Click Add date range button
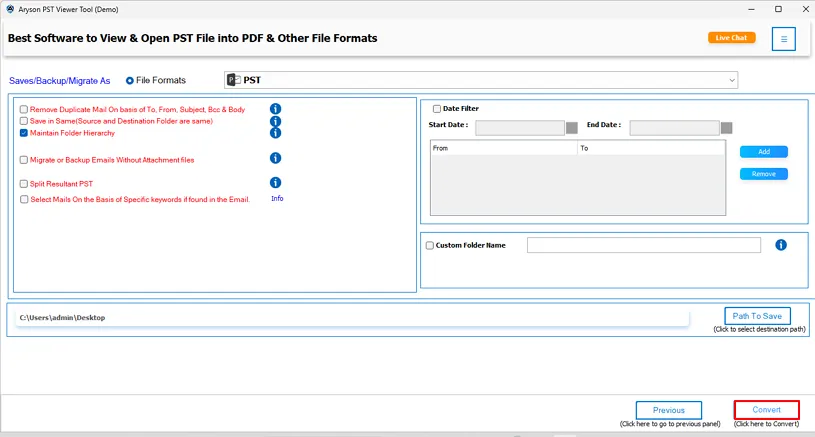 [x=764, y=152]
